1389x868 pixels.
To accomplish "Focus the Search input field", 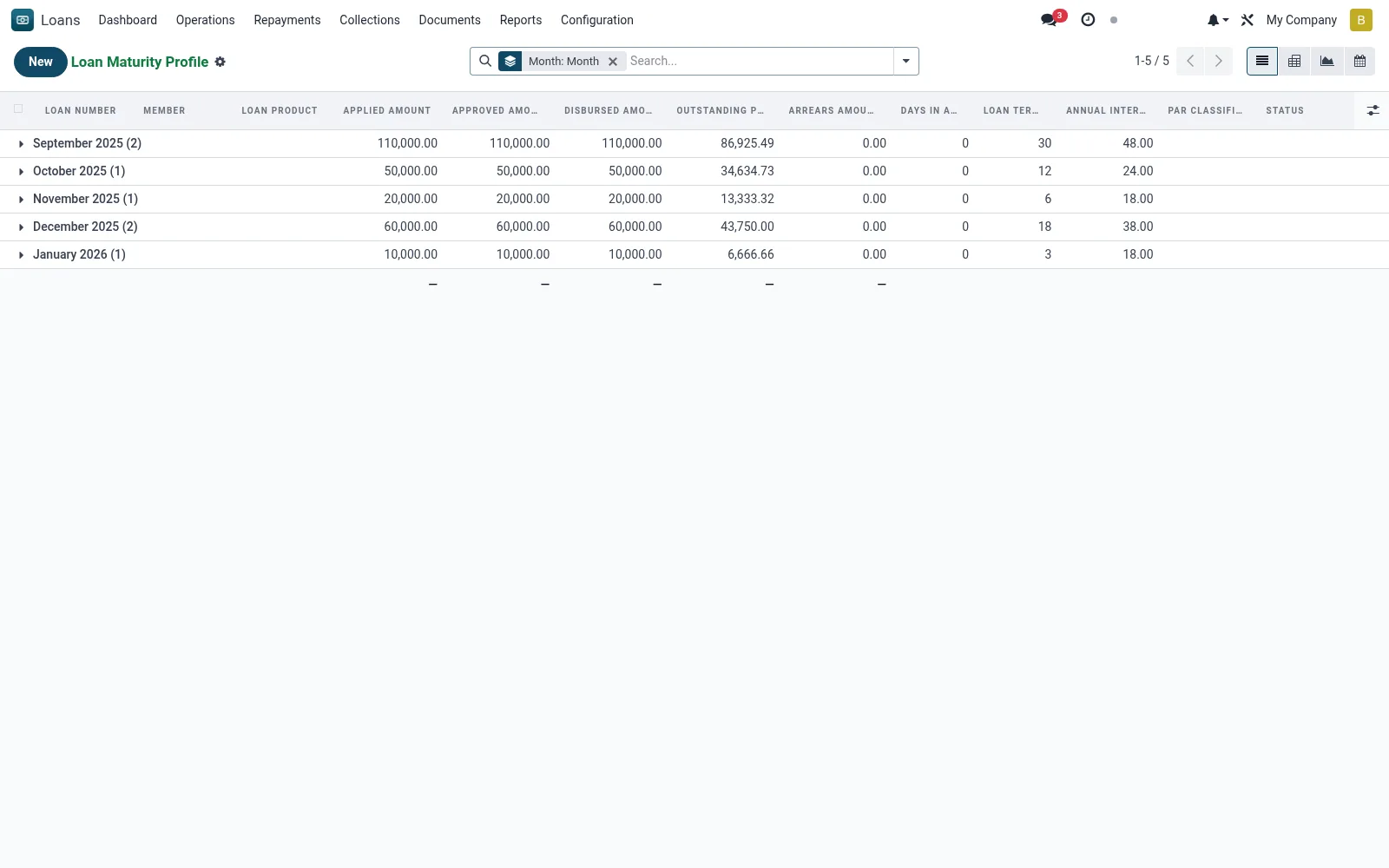I will [760, 61].
